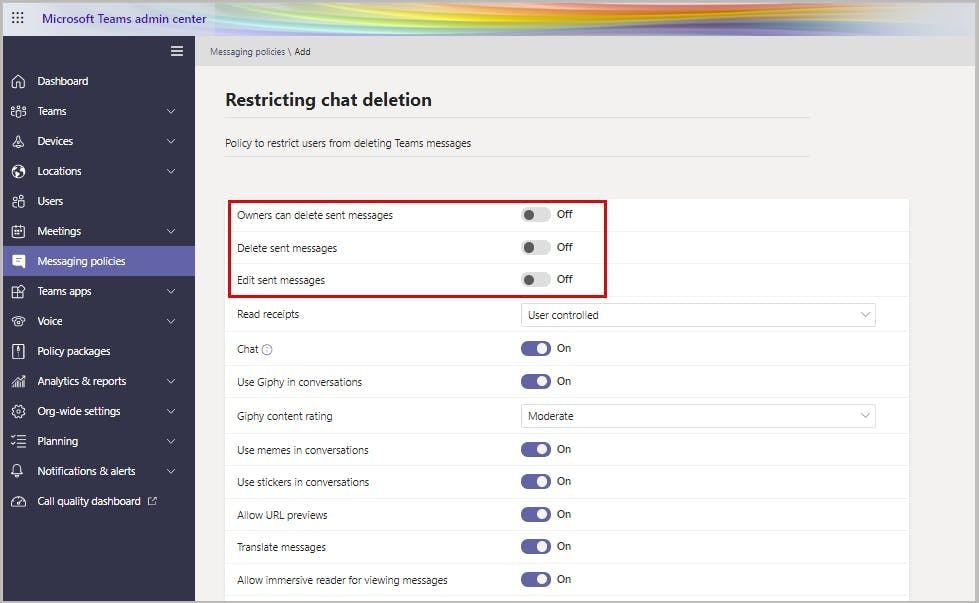Open Analytics & reports menu item

coord(82,381)
